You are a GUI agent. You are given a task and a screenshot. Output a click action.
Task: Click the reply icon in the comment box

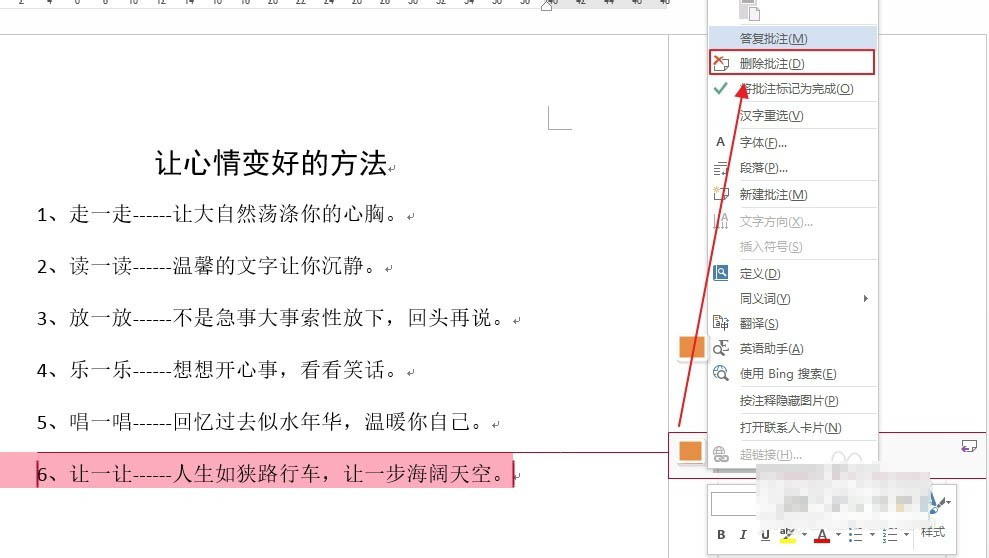click(x=967, y=446)
